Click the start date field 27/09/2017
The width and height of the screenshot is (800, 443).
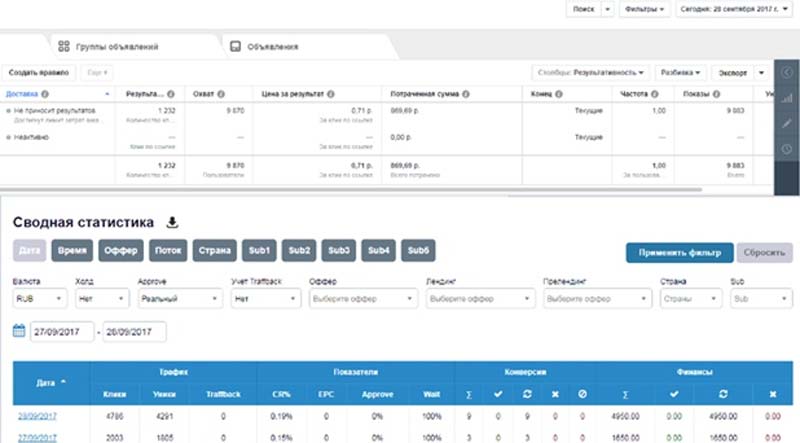coord(62,332)
